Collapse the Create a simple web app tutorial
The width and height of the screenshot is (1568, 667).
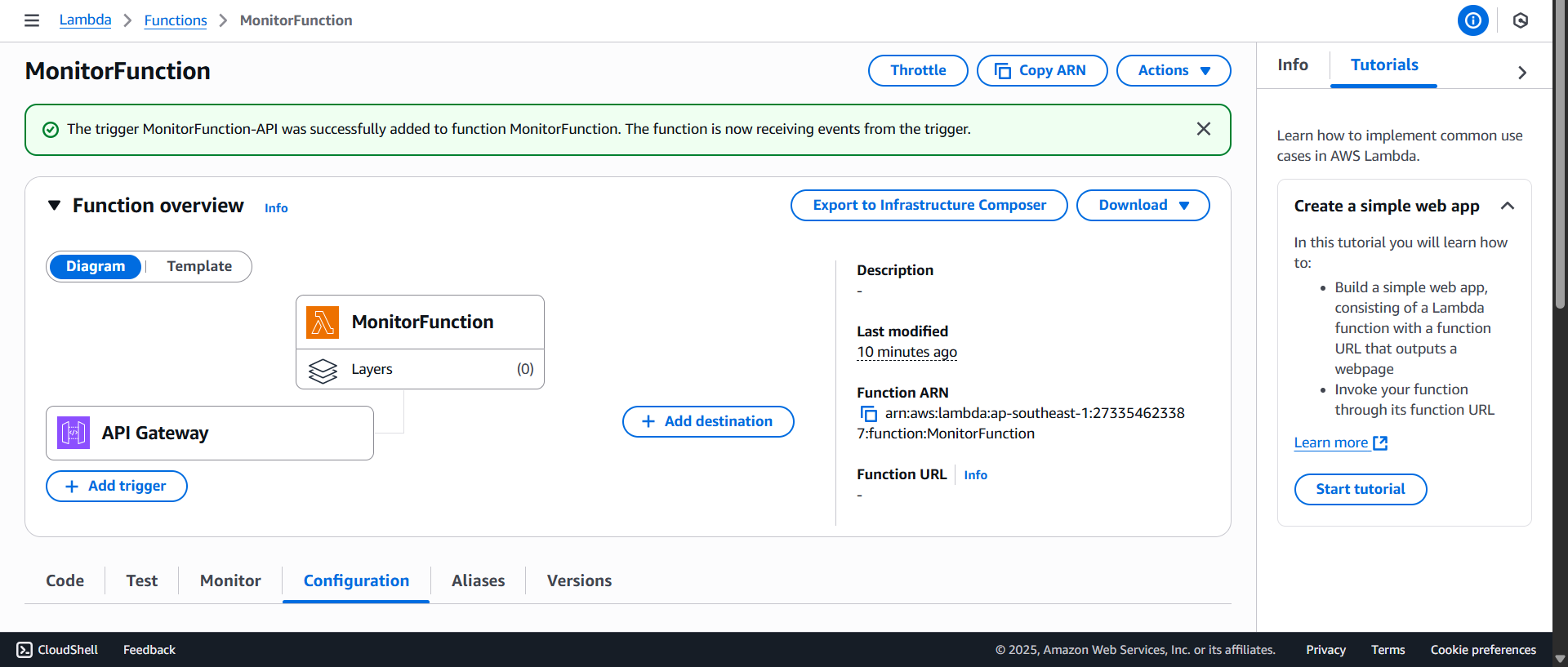(x=1507, y=206)
